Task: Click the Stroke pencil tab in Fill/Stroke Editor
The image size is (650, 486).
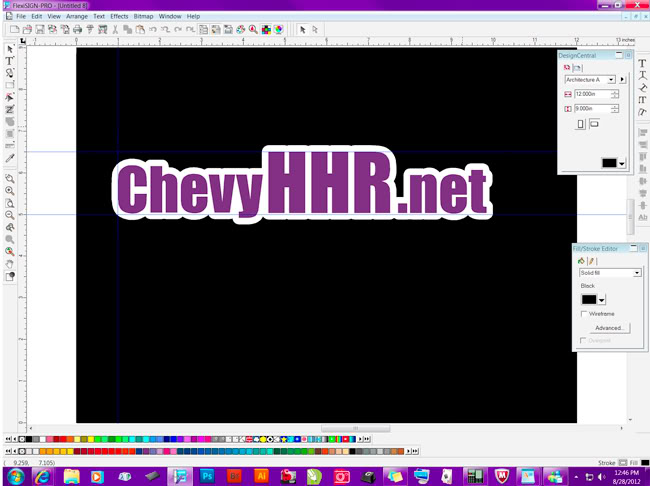Action: [592, 261]
